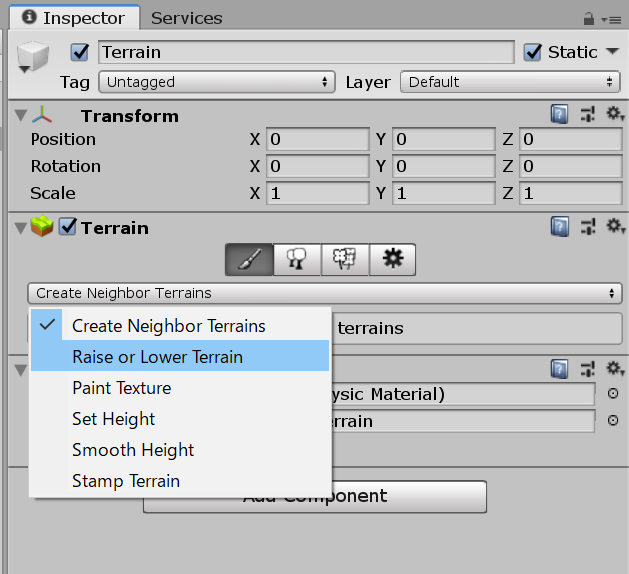629x574 pixels.
Task: Select Paint Texture from the list
Action: [122, 388]
